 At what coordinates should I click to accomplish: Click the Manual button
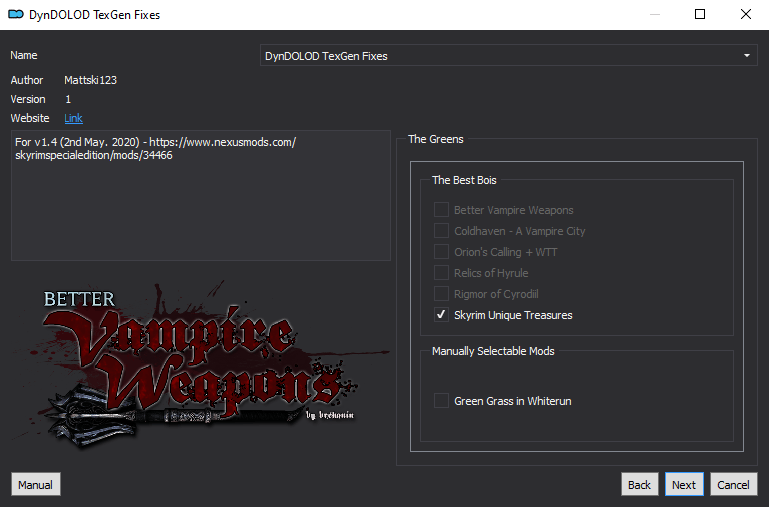tap(35, 484)
